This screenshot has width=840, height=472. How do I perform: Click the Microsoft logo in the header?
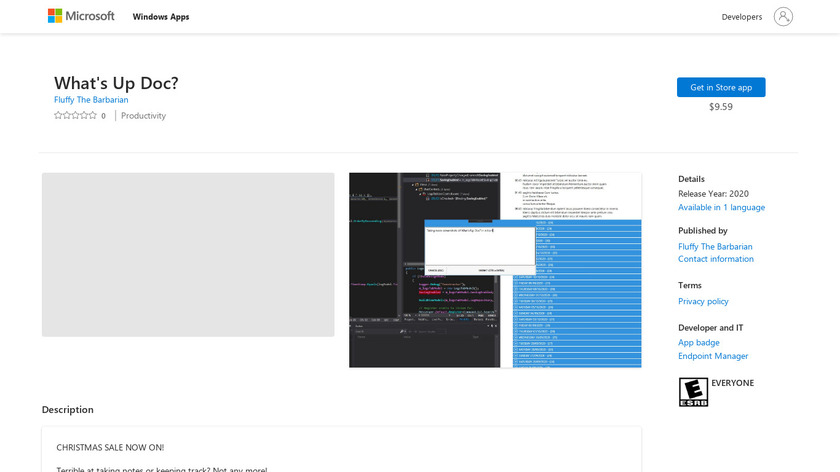(x=81, y=16)
